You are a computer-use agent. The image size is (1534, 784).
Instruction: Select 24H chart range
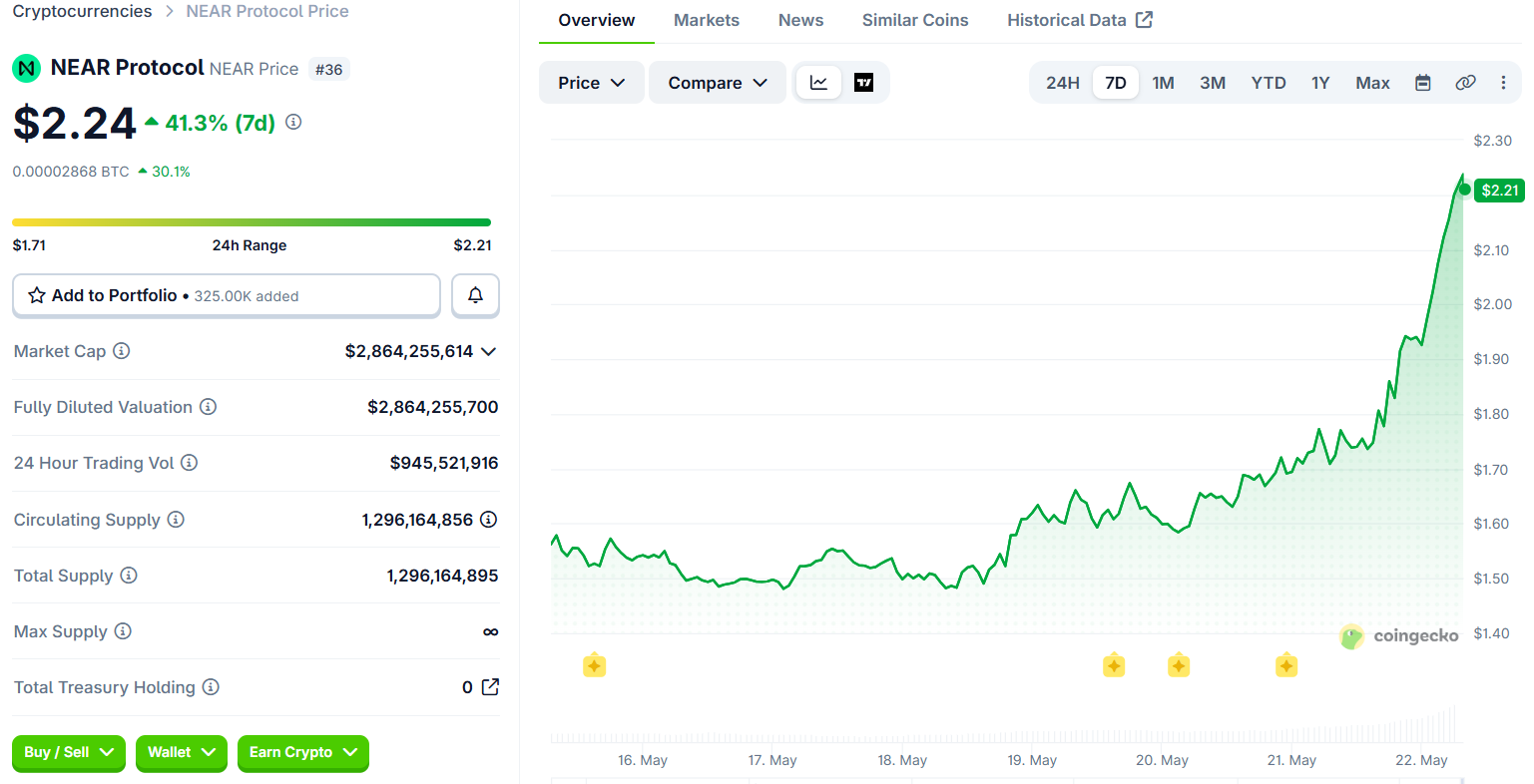pyautogui.click(x=1063, y=83)
